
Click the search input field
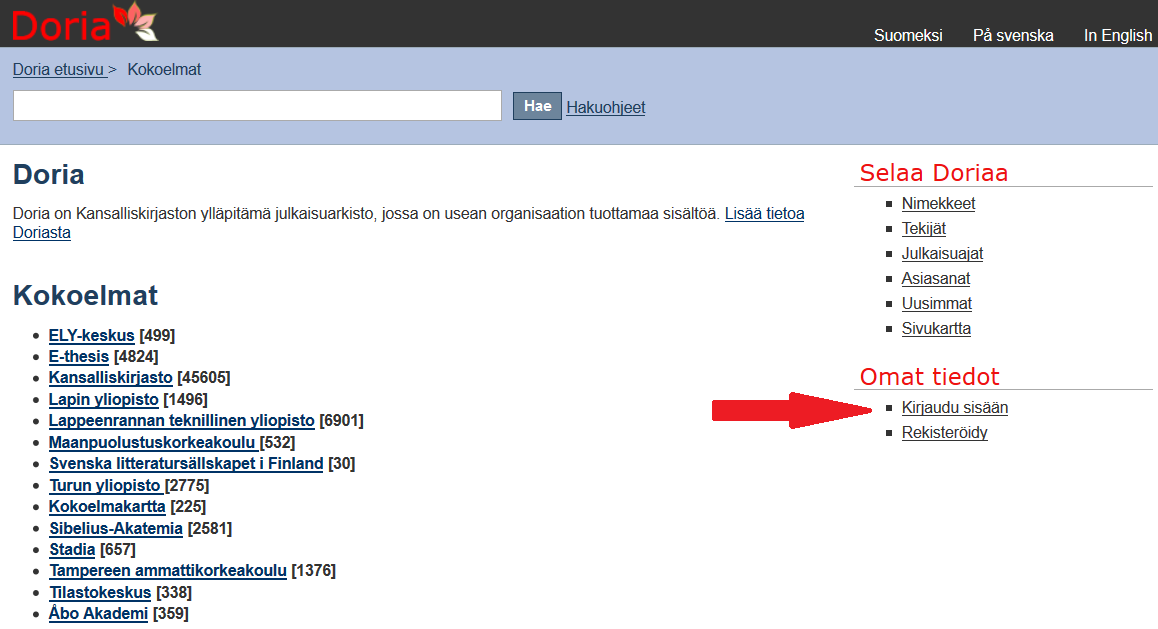257,106
